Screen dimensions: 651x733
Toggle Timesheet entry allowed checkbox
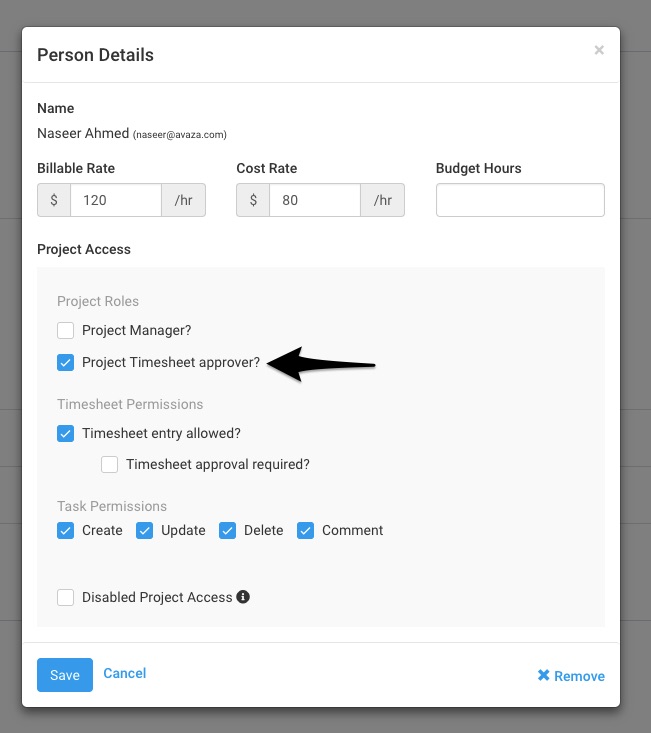click(x=65, y=433)
